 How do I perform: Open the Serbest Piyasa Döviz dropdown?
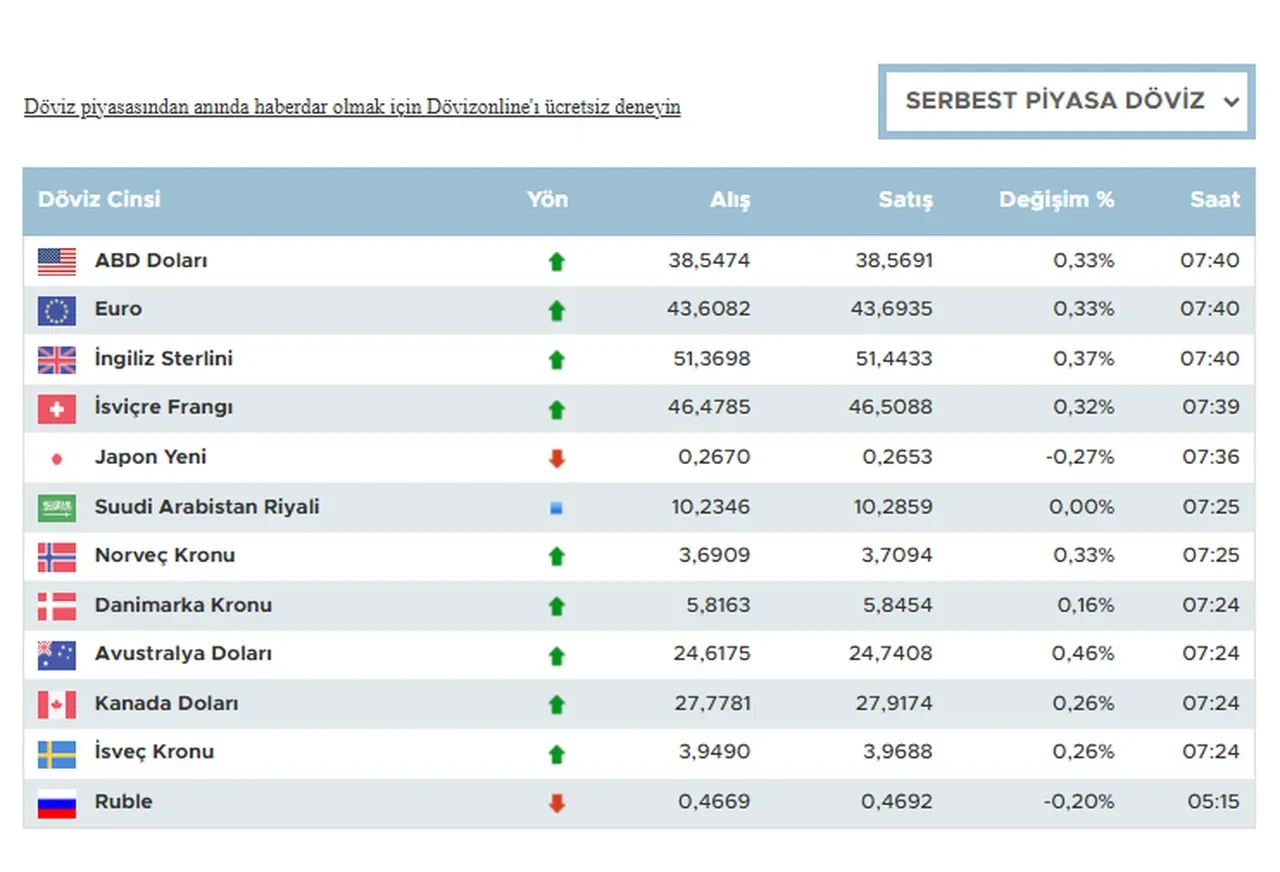tap(1066, 101)
